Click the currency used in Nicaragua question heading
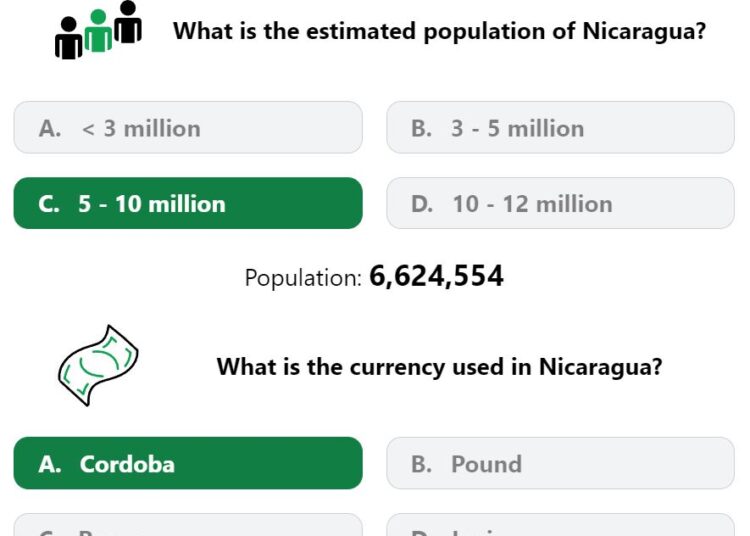Image resolution: width=750 pixels, height=536 pixels. [439, 367]
